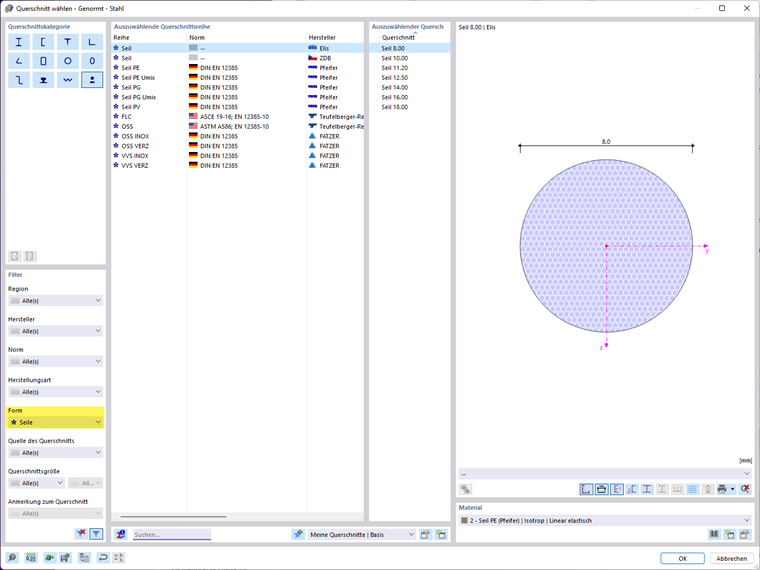Toggle red I-section stress points icon
The image size is (760, 570).
click(647, 489)
